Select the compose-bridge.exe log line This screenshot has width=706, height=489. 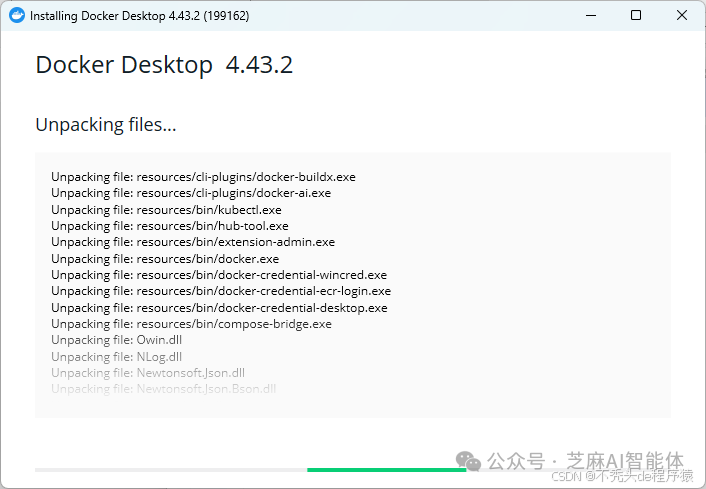pyautogui.click(x=191, y=324)
